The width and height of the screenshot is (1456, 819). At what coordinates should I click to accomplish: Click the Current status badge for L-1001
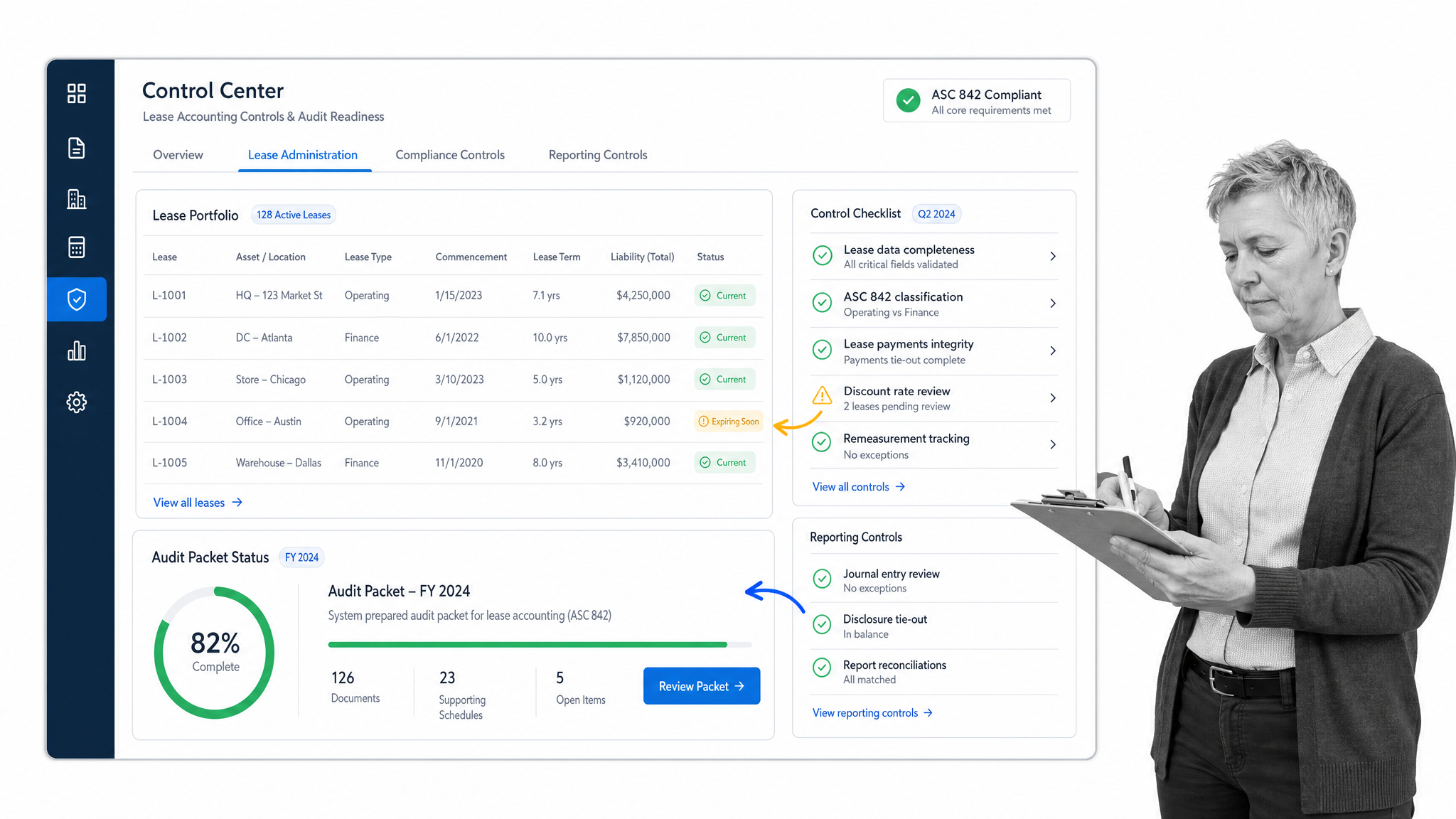[x=724, y=296]
